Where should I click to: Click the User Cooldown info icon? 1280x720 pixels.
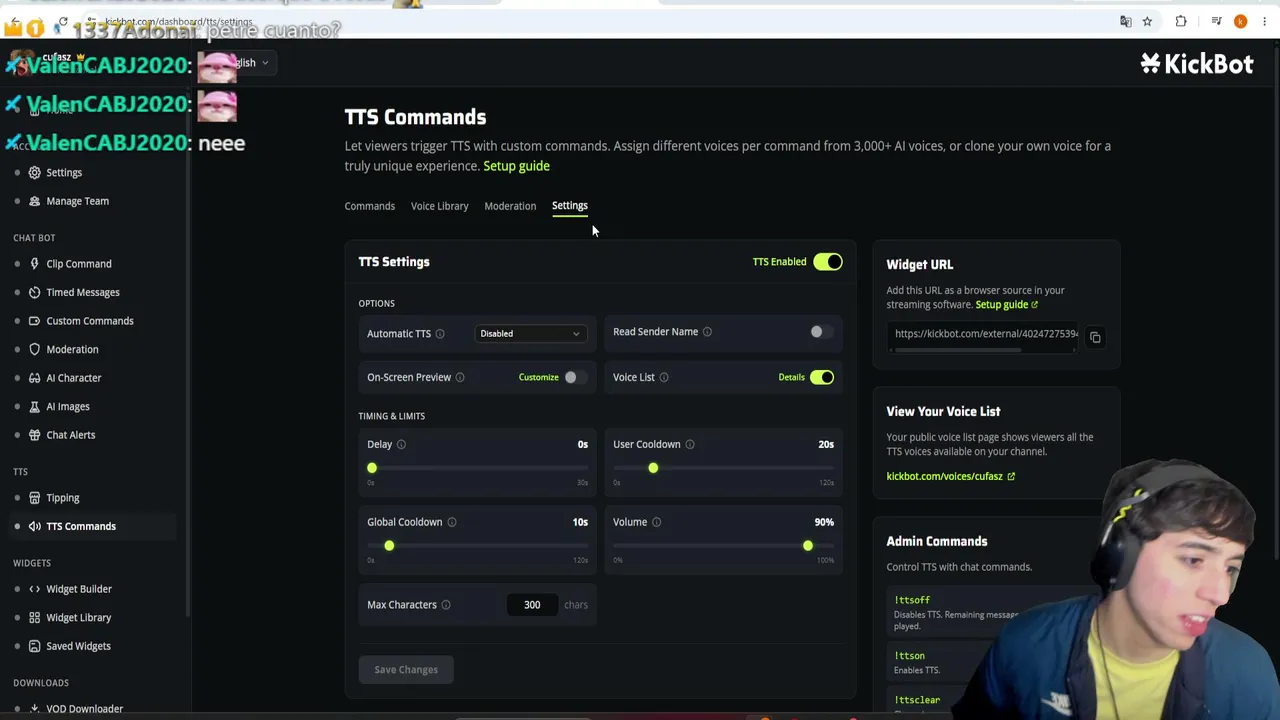(x=690, y=444)
